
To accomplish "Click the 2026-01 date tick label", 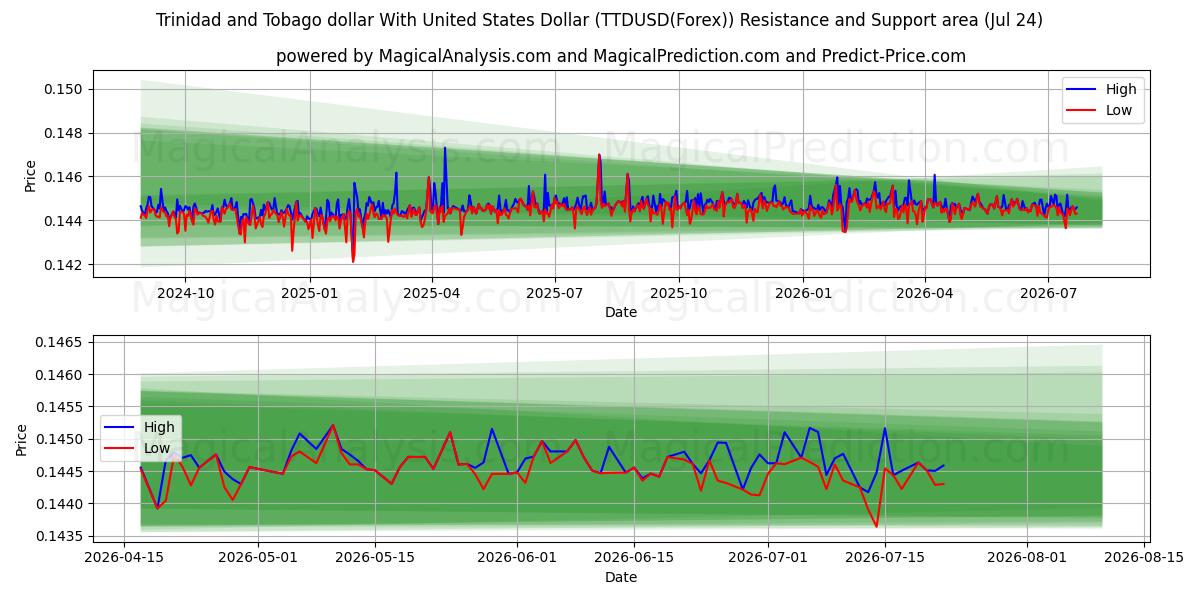I will [802, 295].
